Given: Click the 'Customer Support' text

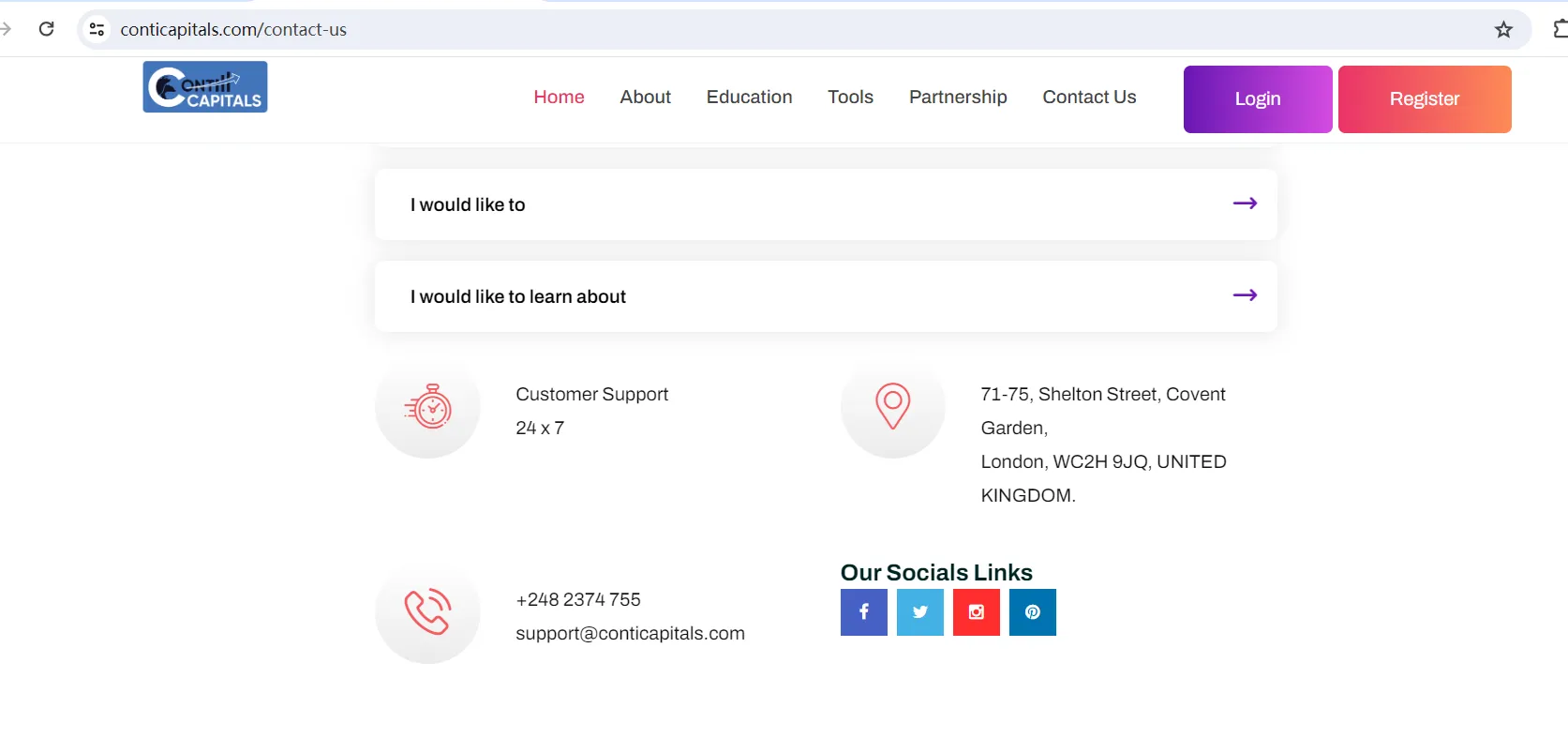Looking at the screenshot, I should (591, 394).
